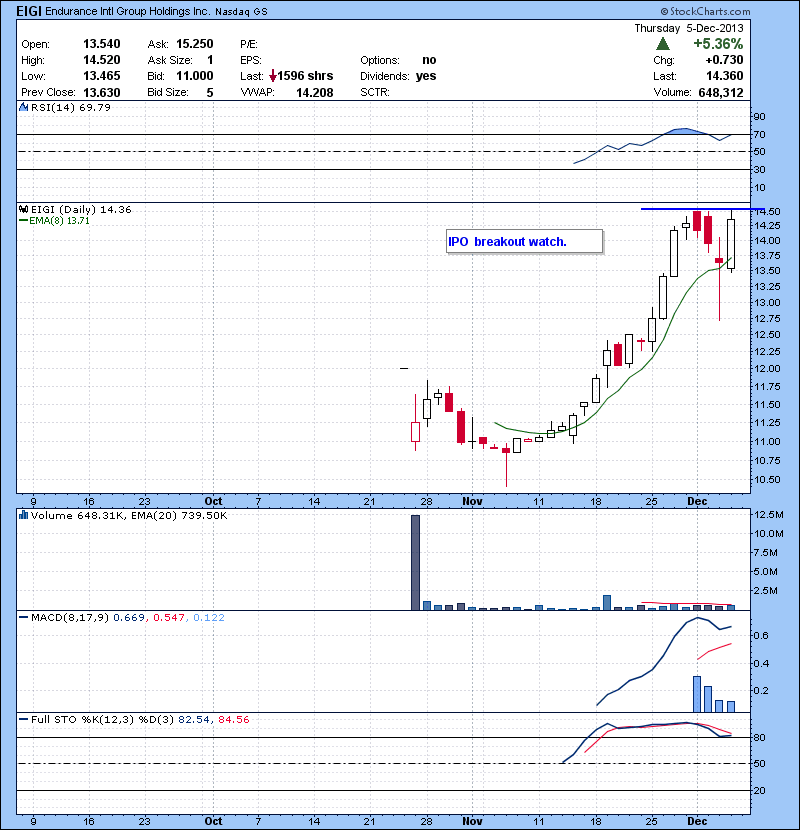Select the Volume 648.31K, EMA(20) label
This screenshot has height=830, width=800.
click(x=129, y=516)
